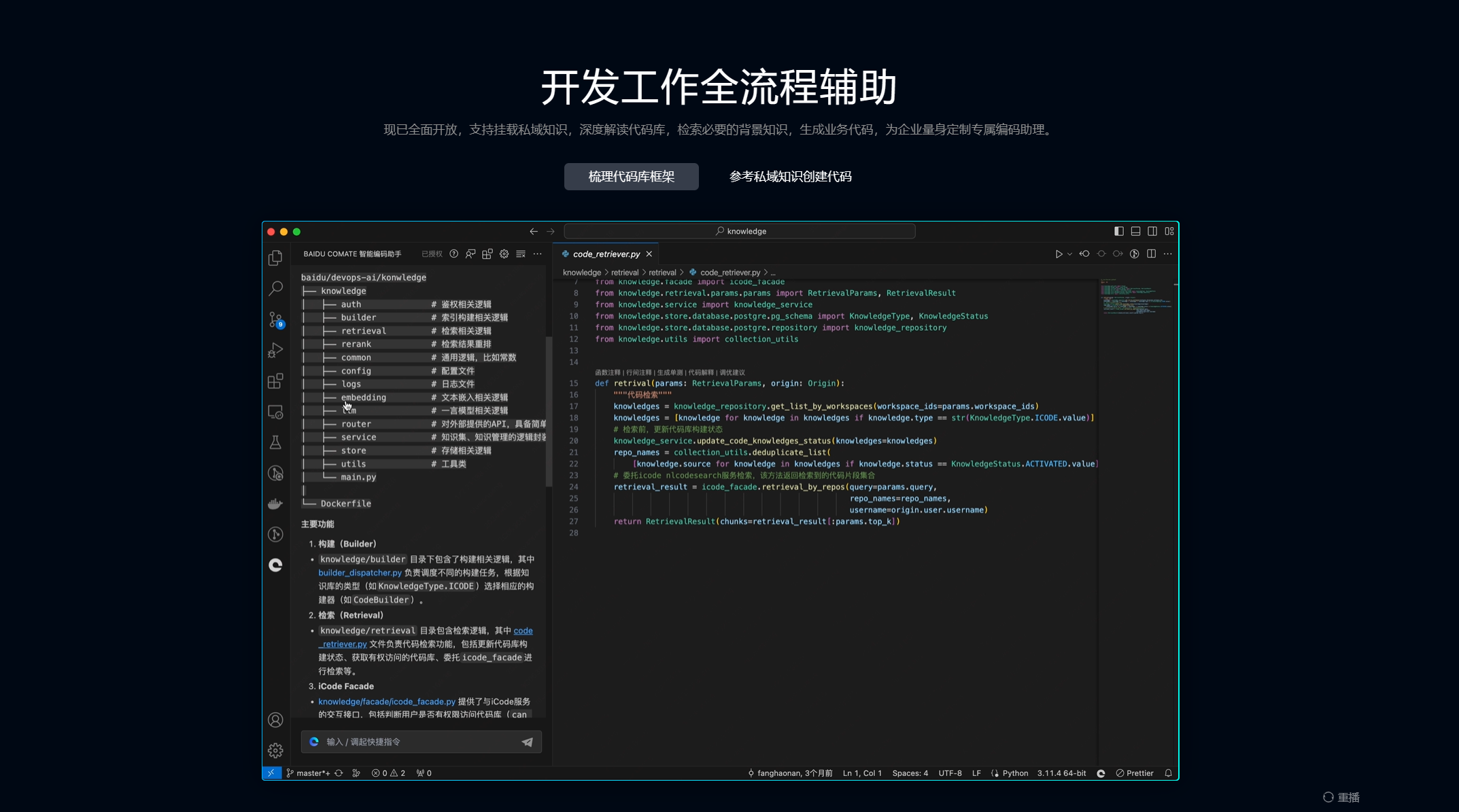Open notifications bell in status bar

coord(1168,773)
